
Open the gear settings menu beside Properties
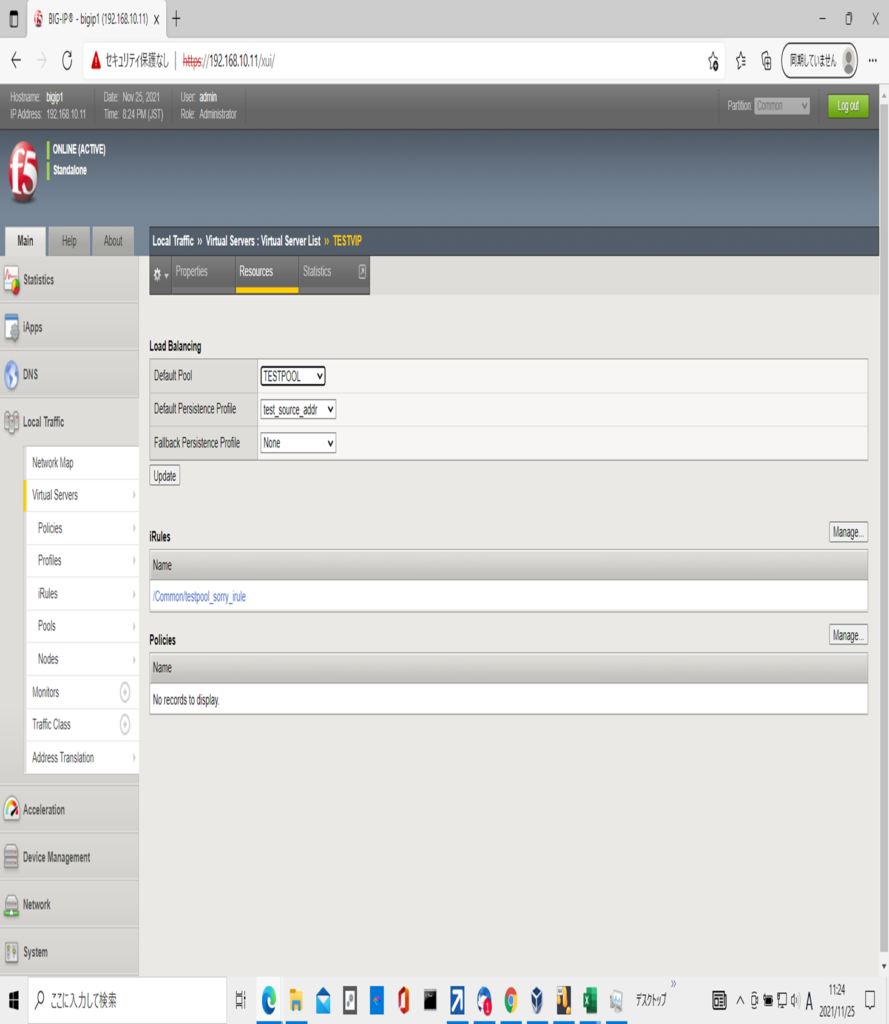coord(160,273)
